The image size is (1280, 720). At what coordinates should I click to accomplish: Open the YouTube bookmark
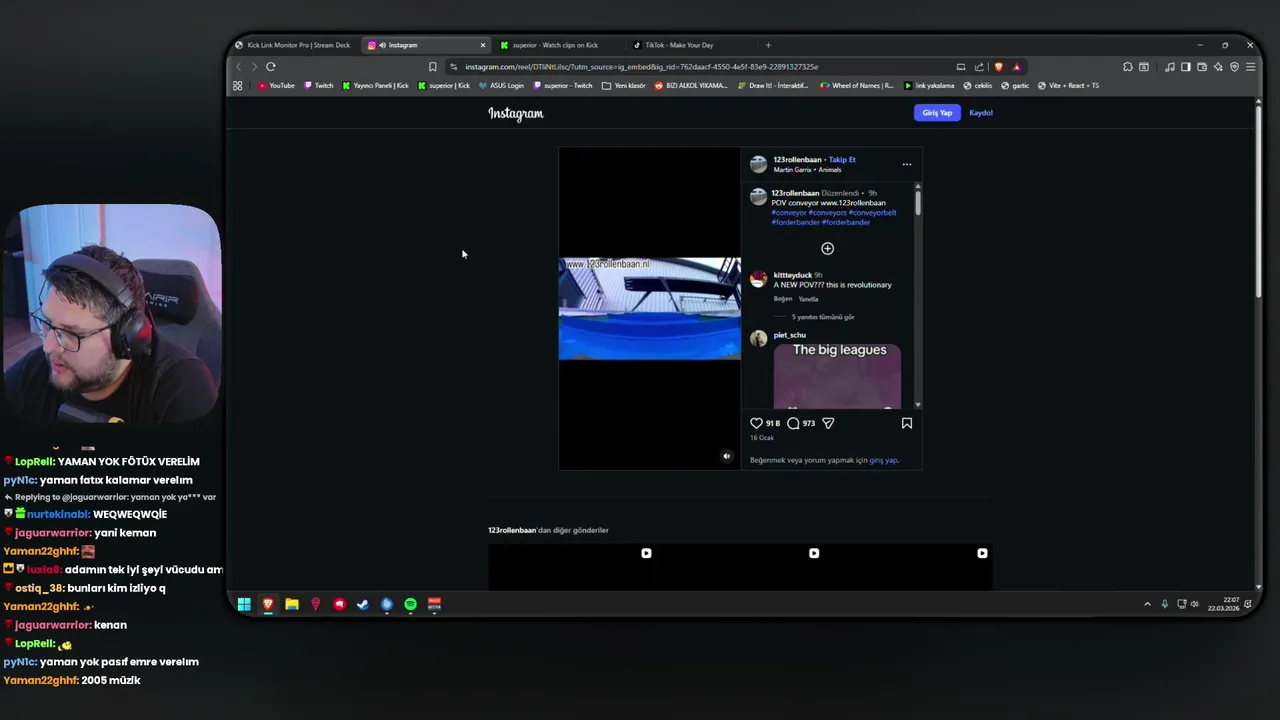click(277, 86)
